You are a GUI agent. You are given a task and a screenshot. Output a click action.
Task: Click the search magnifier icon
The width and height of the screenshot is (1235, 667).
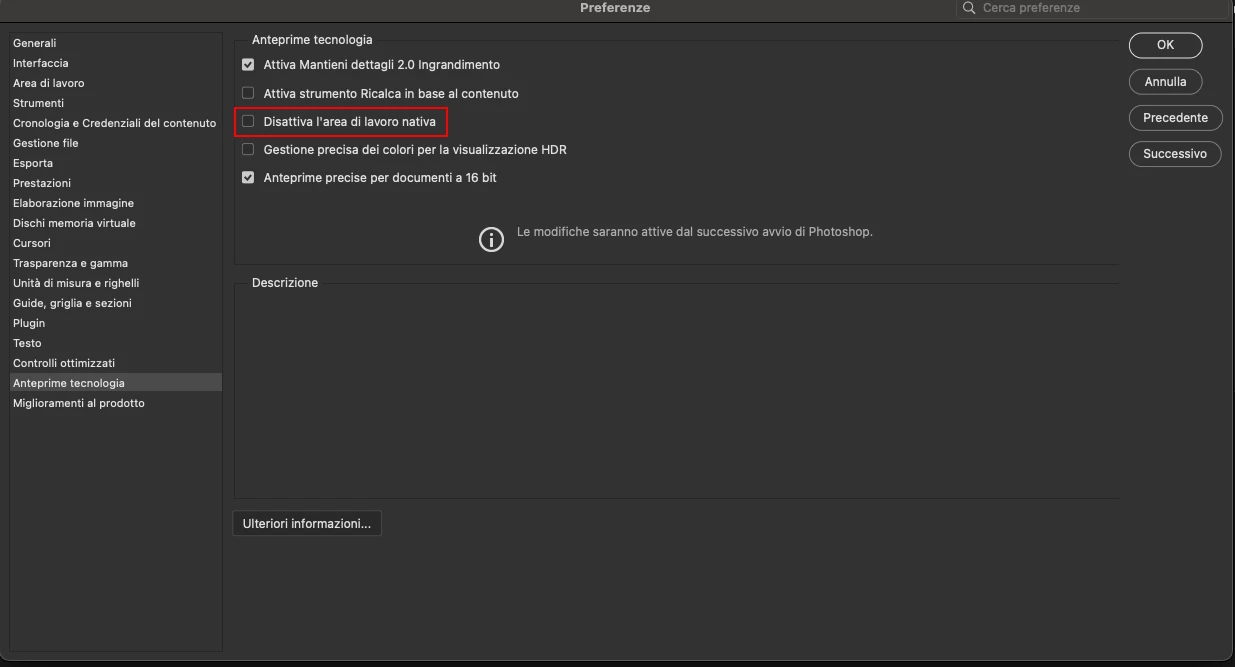click(x=969, y=8)
